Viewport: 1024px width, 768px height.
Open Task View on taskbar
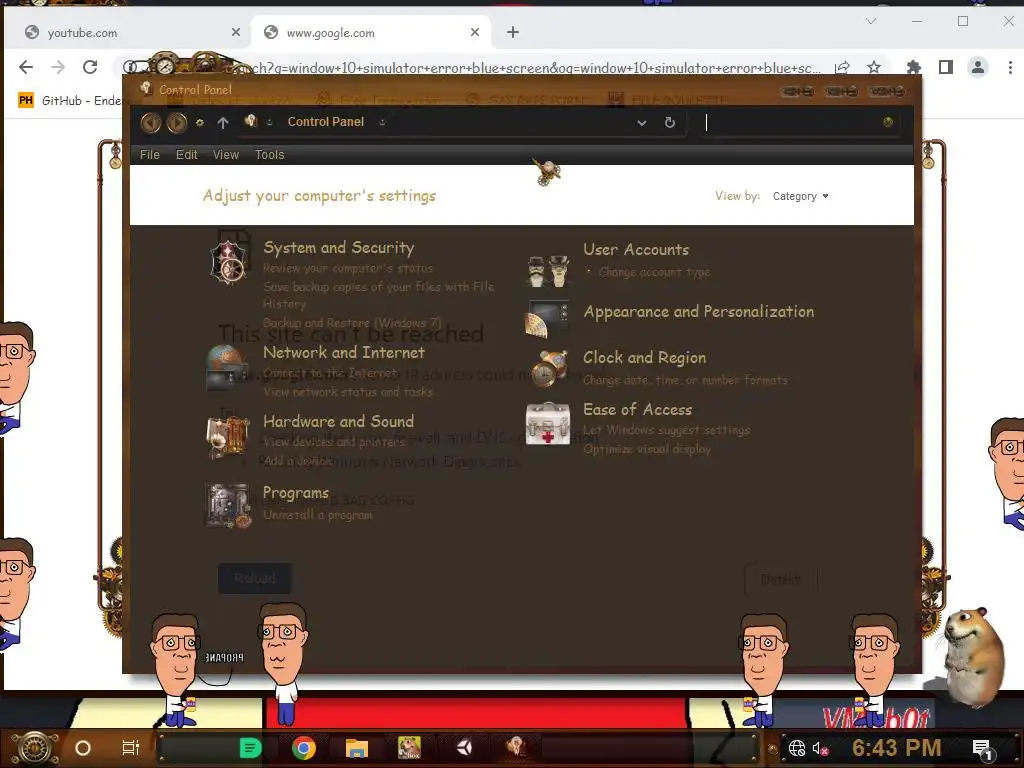pos(131,748)
